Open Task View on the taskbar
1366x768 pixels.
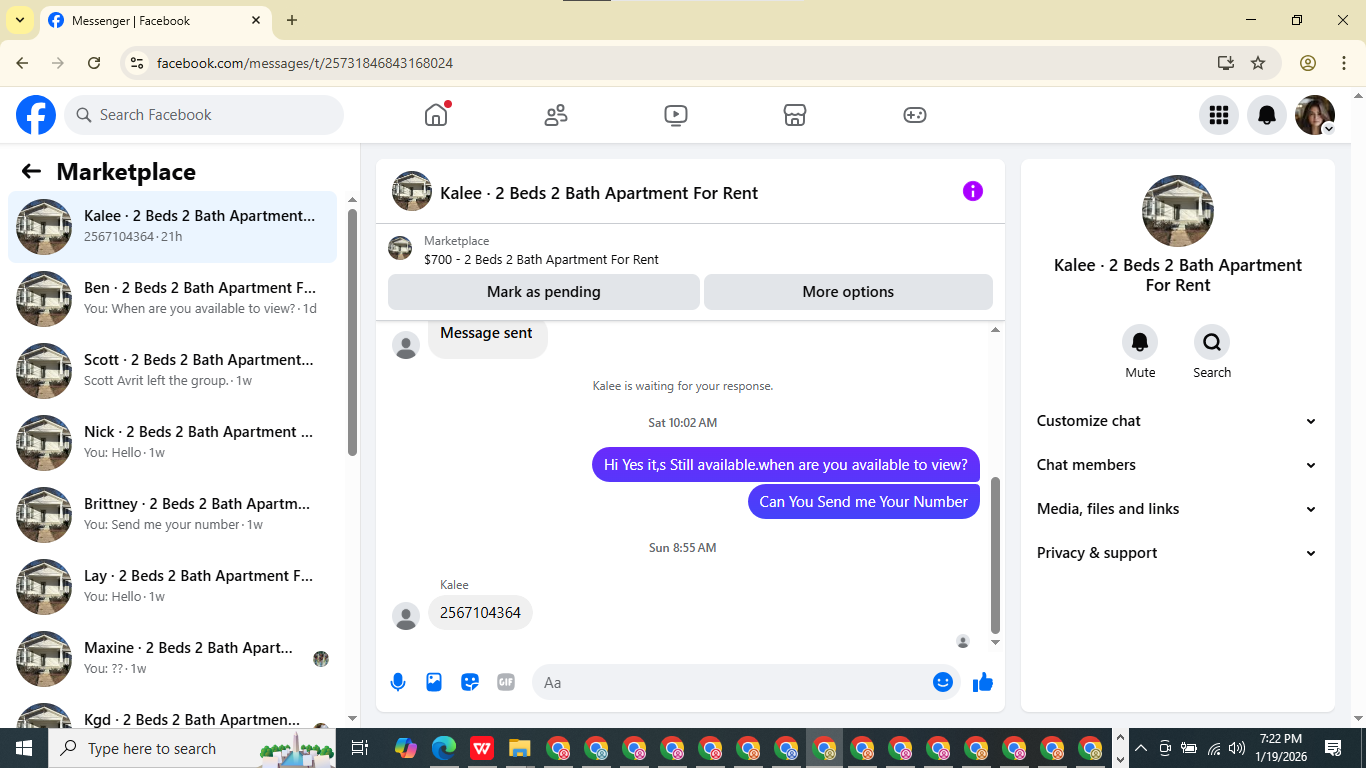tap(360, 748)
